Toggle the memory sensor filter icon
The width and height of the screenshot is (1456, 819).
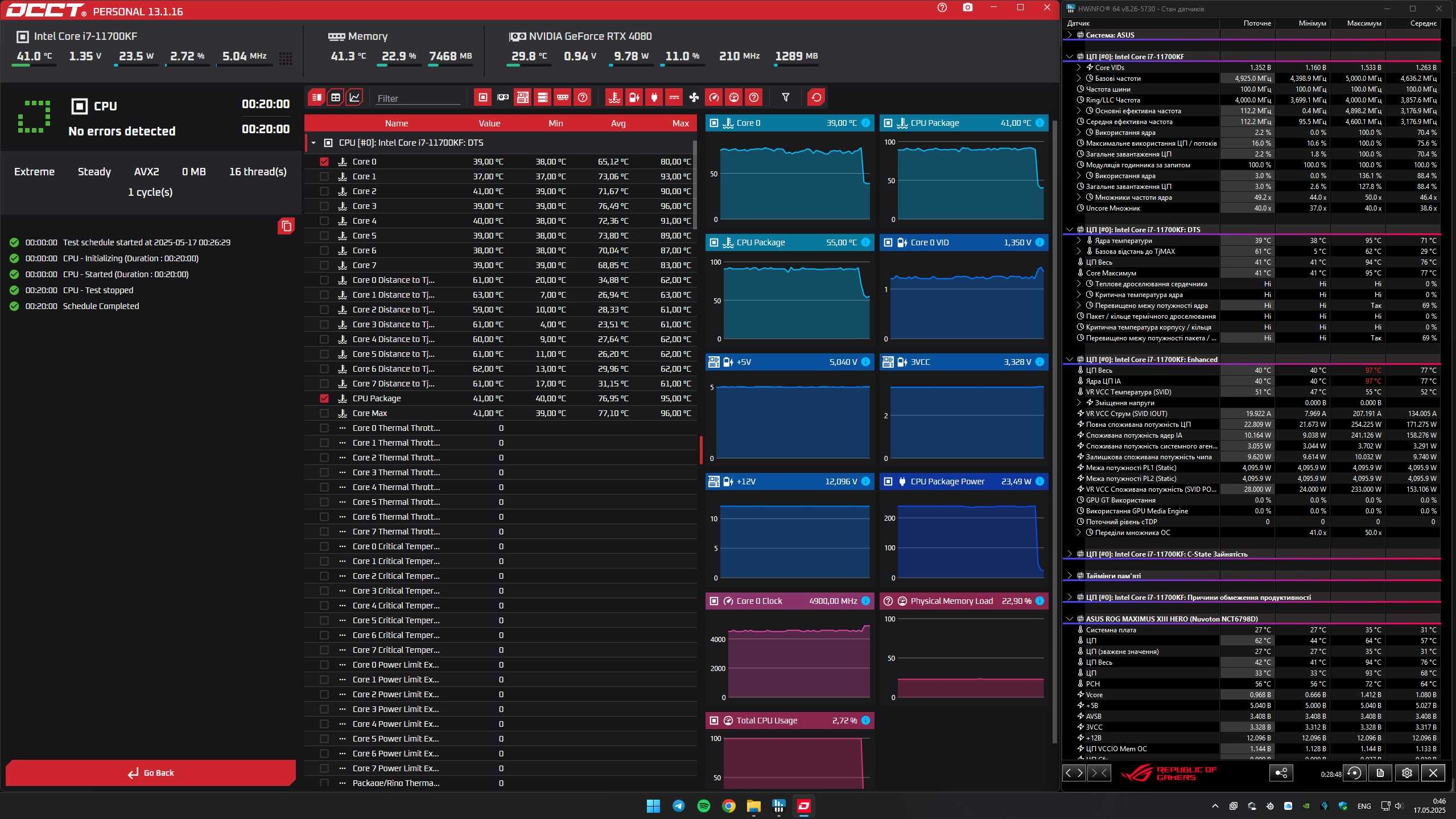563,97
